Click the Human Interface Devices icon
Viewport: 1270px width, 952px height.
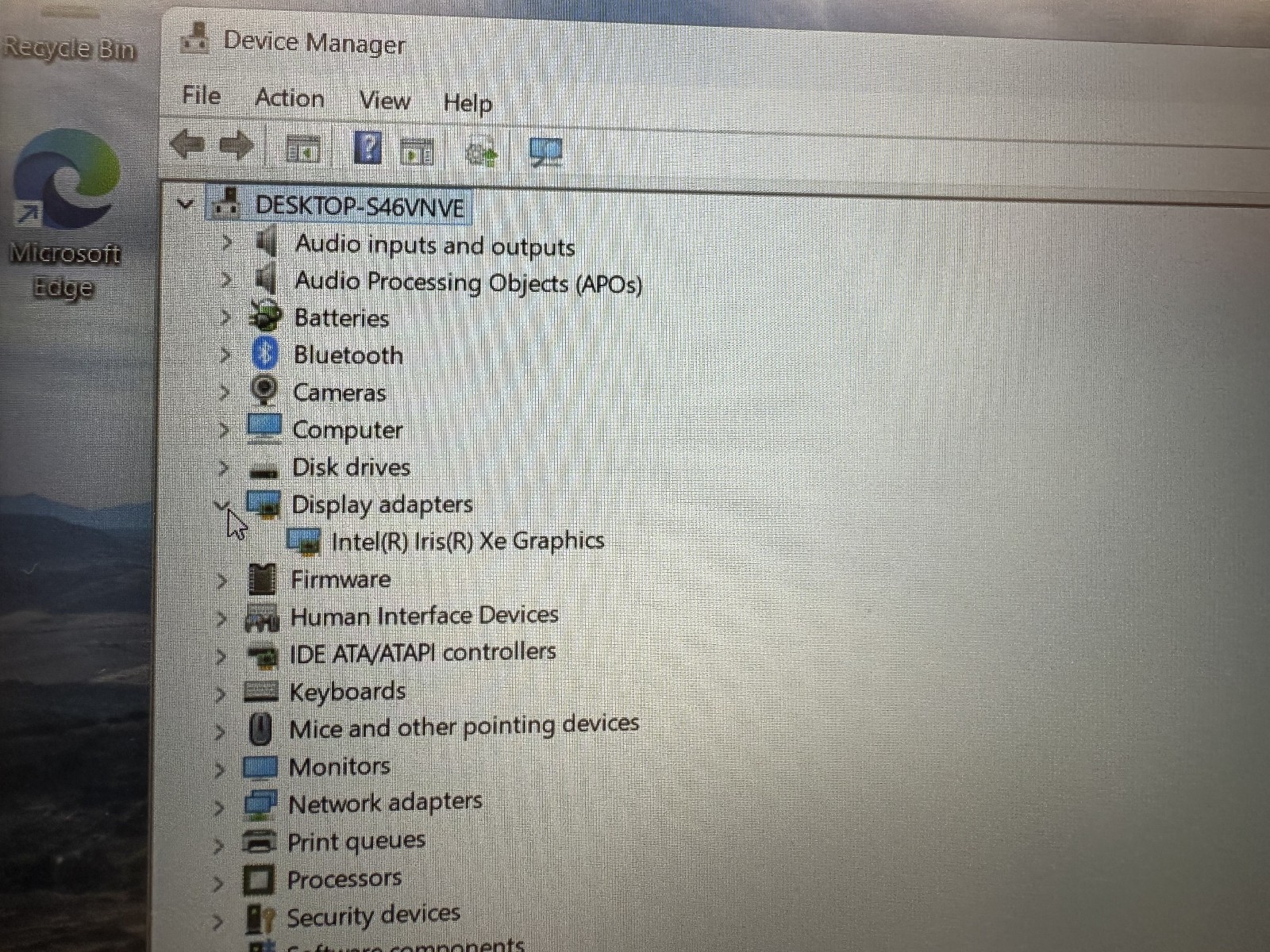coord(262,618)
